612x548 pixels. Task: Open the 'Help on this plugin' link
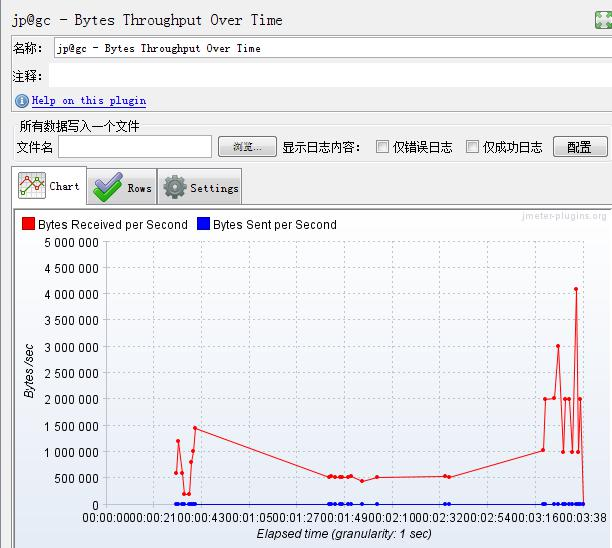88,101
